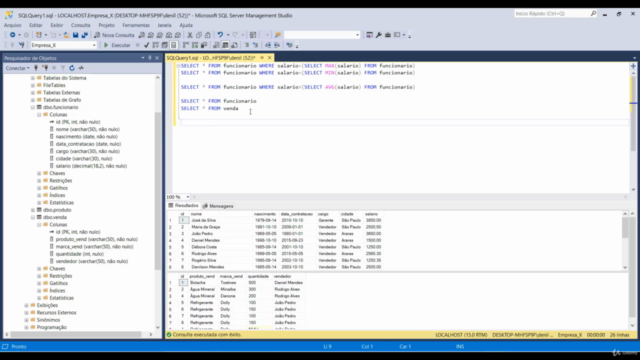Expand the Tabelas do Sistema folder

click(33, 78)
